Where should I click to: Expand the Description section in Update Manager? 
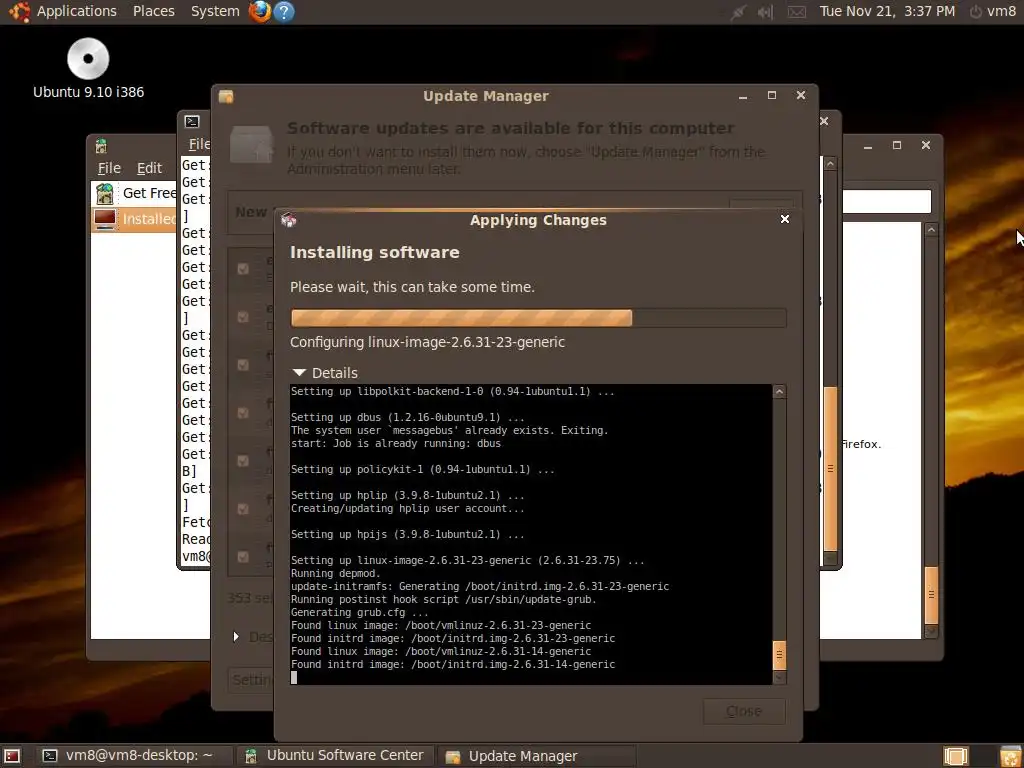click(x=236, y=636)
